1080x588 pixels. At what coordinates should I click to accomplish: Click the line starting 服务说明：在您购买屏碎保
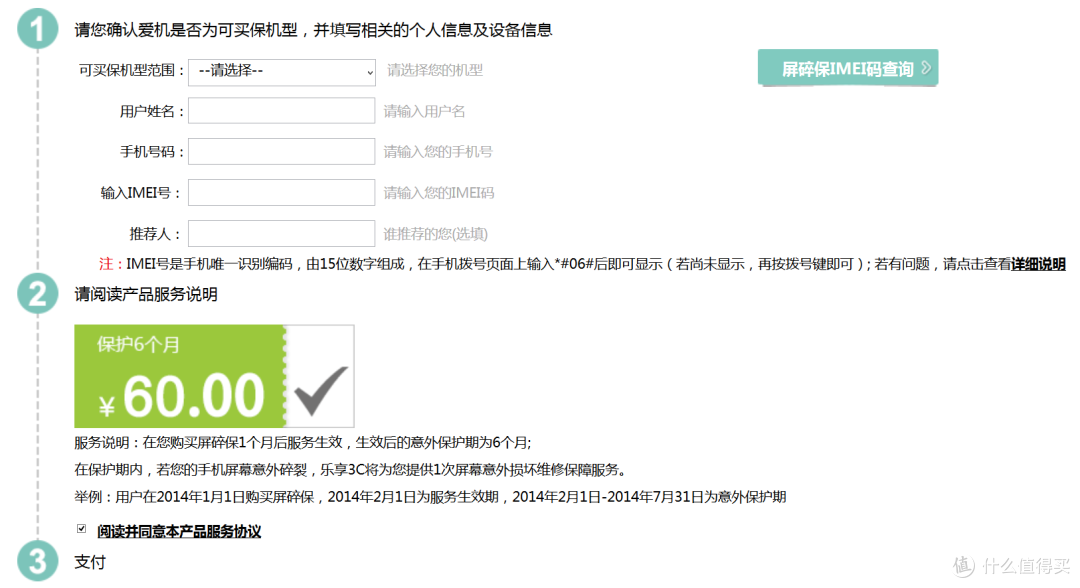pyautogui.click(x=303, y=443)
